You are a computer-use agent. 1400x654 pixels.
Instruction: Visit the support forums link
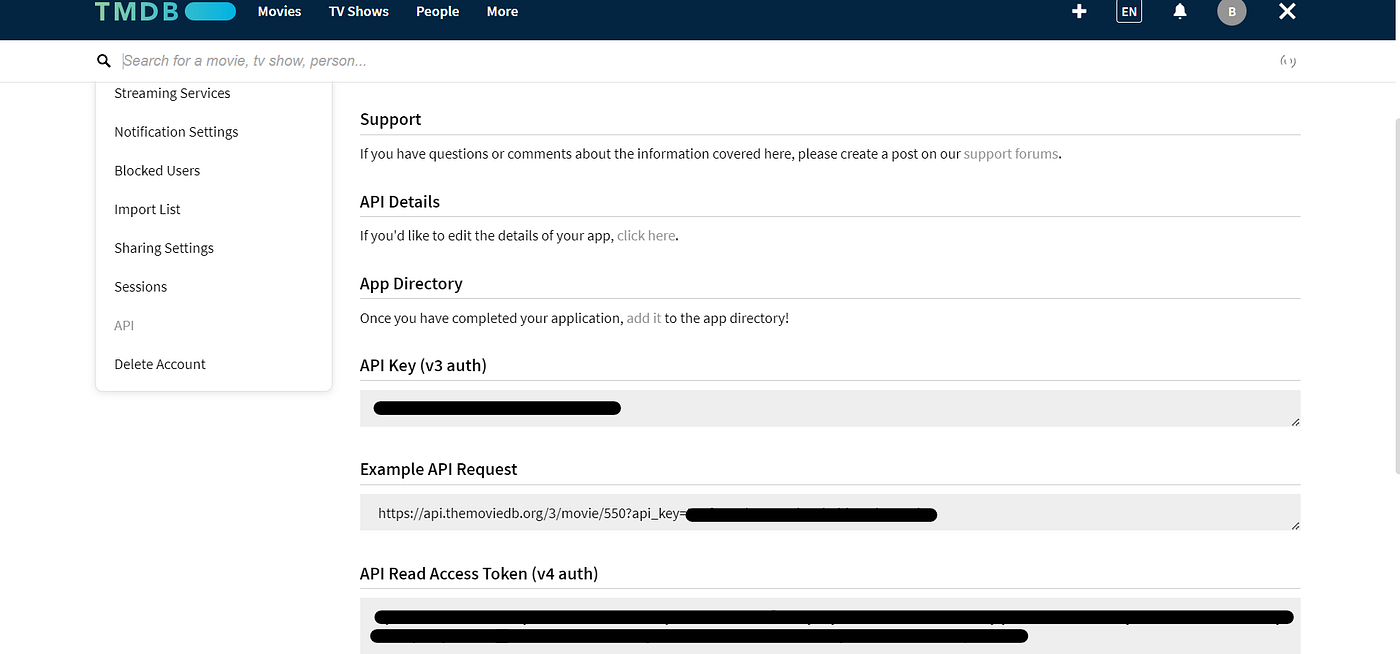(1011, 153)
